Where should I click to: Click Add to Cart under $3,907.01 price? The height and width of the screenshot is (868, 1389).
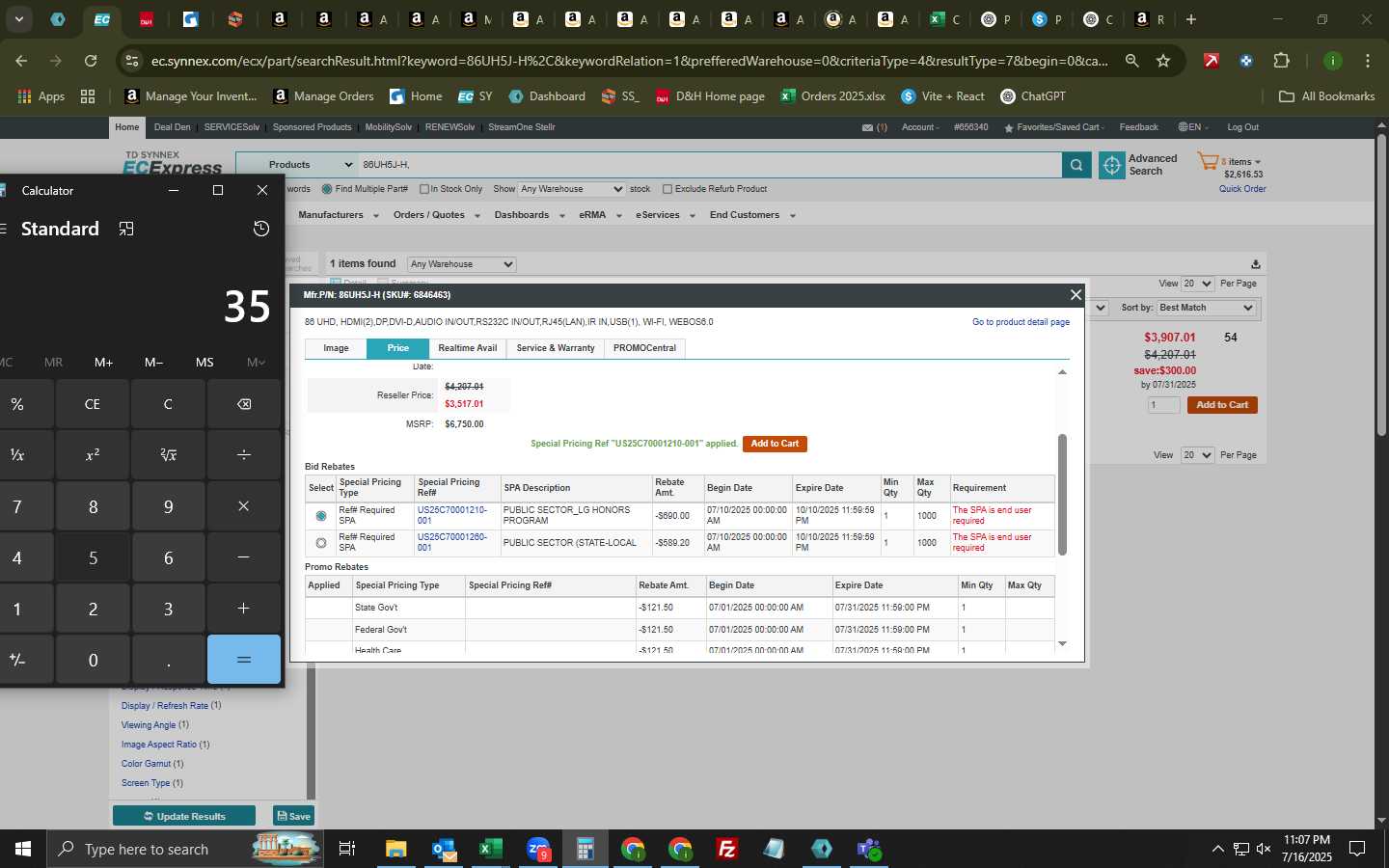pyautogui.click(x=1222, y=405)
